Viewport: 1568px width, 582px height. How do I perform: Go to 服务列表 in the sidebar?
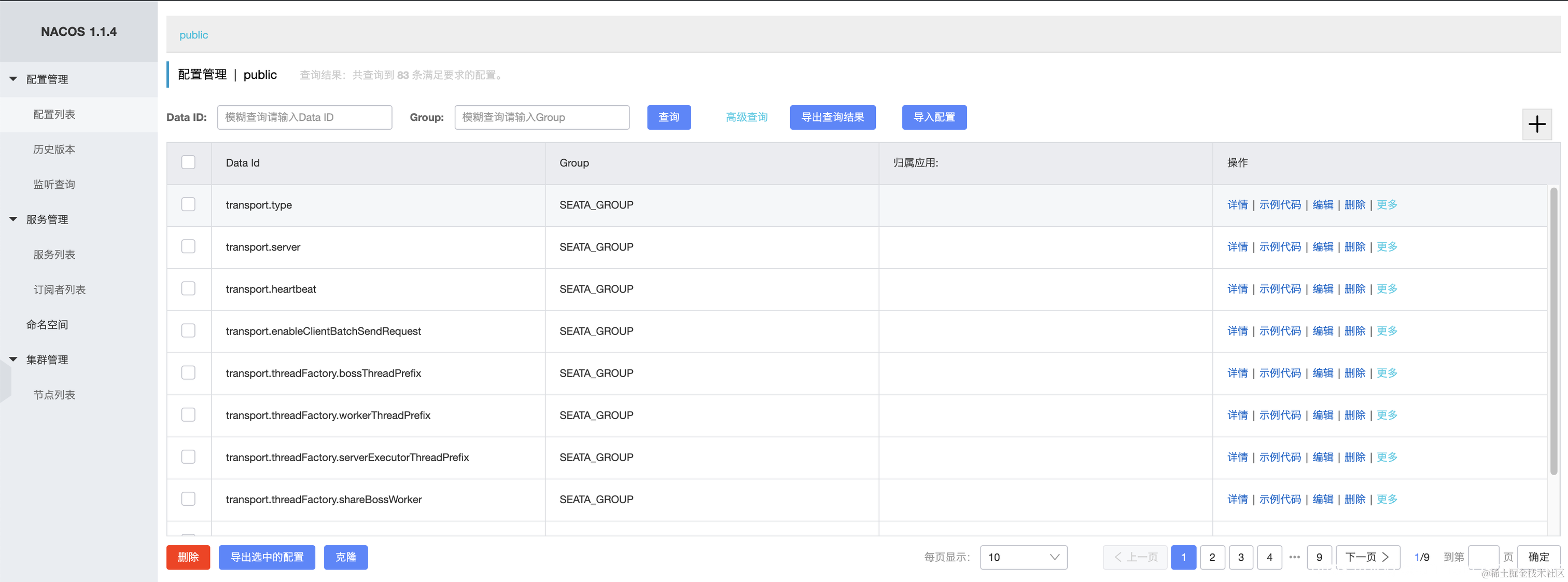pos(54,255)
